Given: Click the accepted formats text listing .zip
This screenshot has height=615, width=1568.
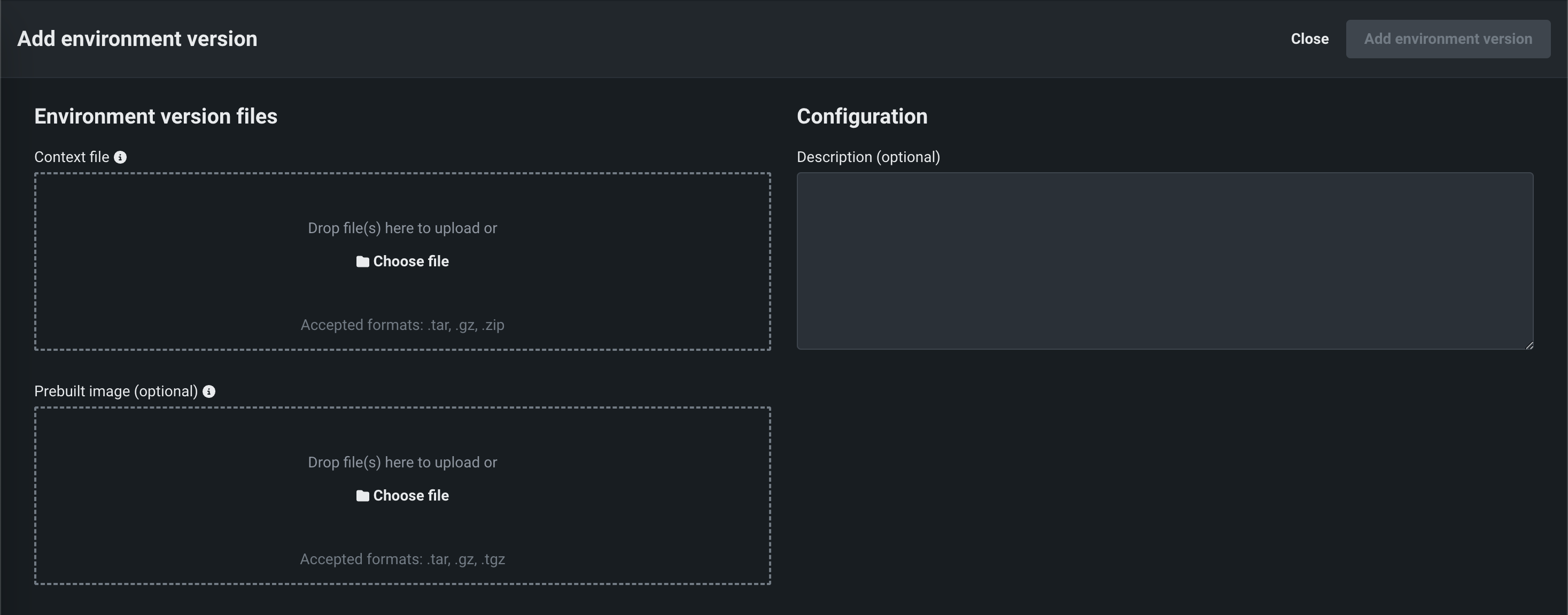Looking at the screenshot, I should [x=402, y=325].
